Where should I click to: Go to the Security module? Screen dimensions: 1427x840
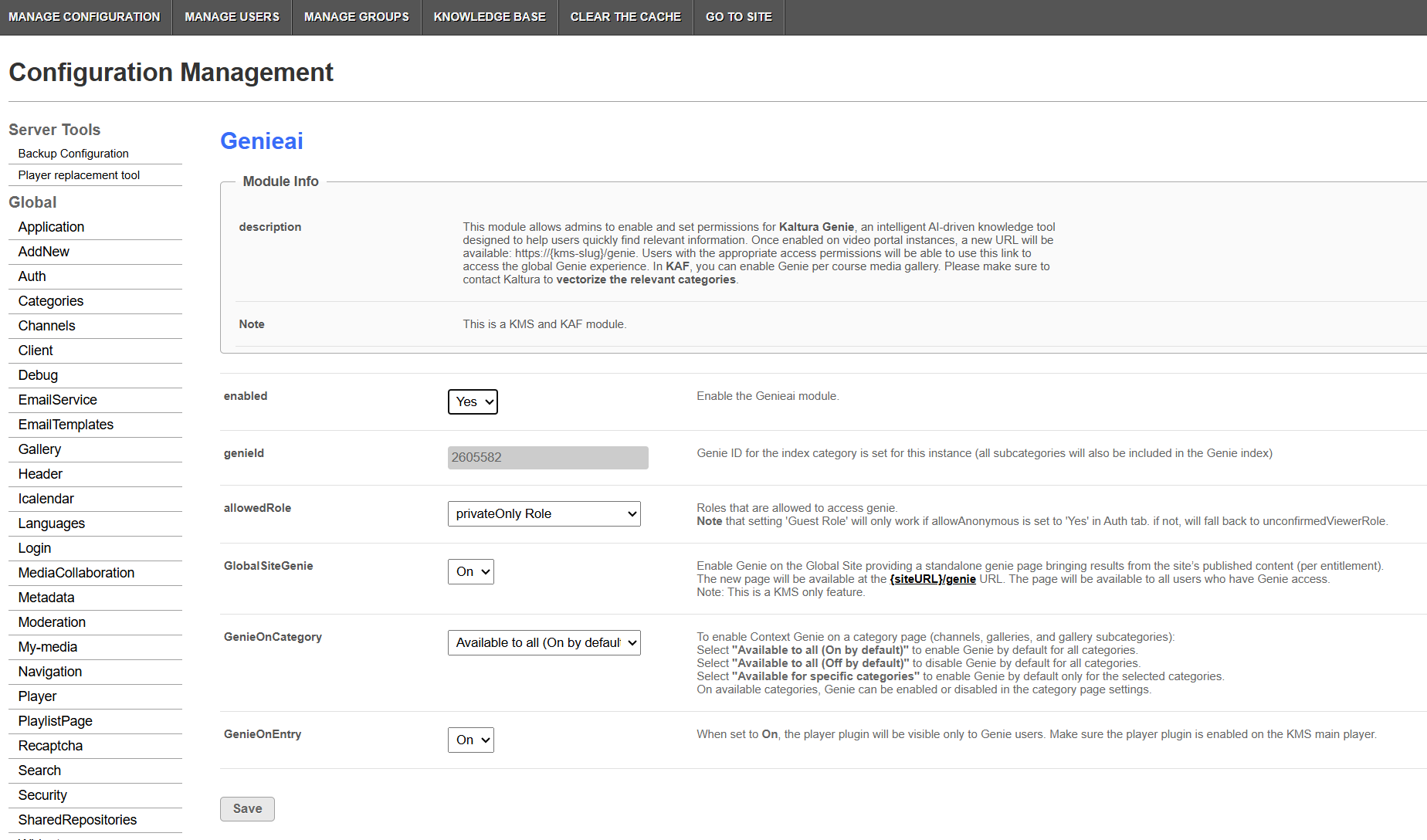42,795
